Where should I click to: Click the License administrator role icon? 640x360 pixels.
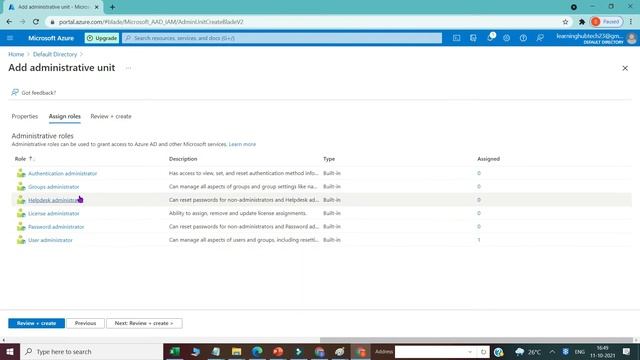tap(21, 213)
